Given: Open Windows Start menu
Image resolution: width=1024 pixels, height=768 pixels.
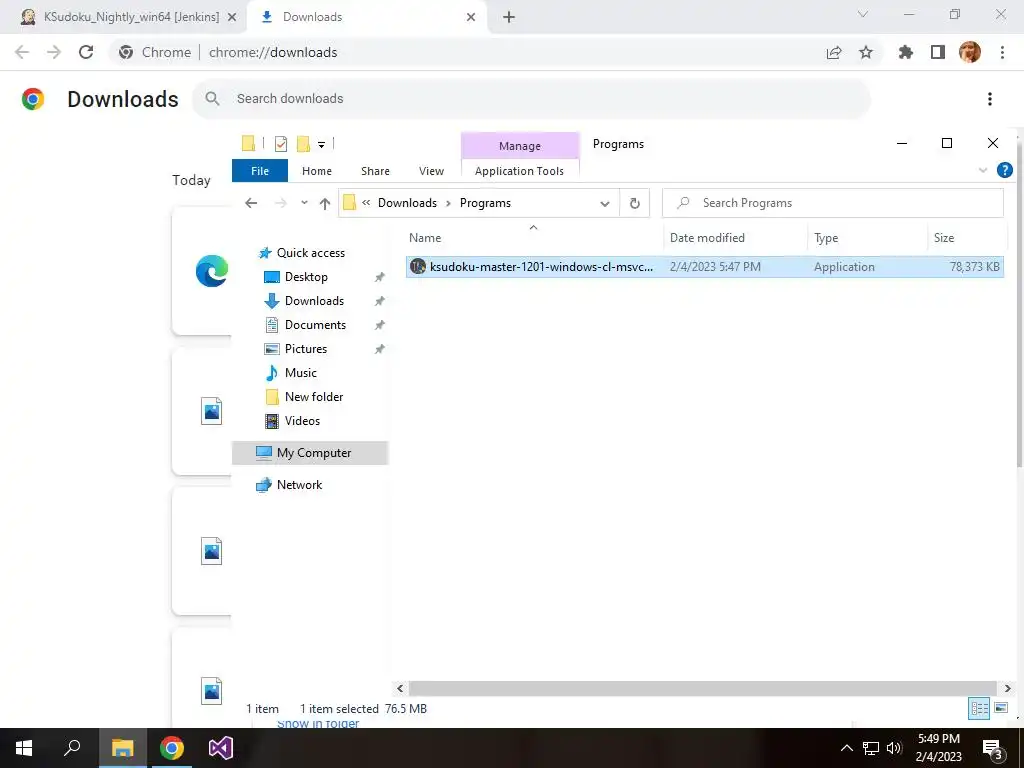Looking at the screenshot, I should pos(24,748).
